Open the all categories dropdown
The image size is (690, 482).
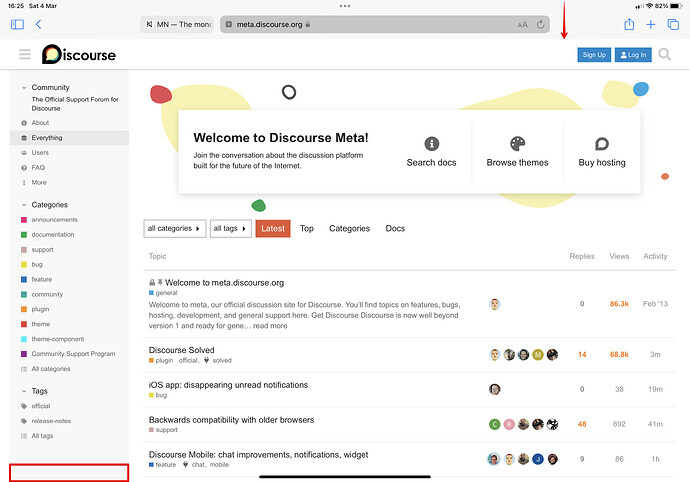click(x=175, y=228)
